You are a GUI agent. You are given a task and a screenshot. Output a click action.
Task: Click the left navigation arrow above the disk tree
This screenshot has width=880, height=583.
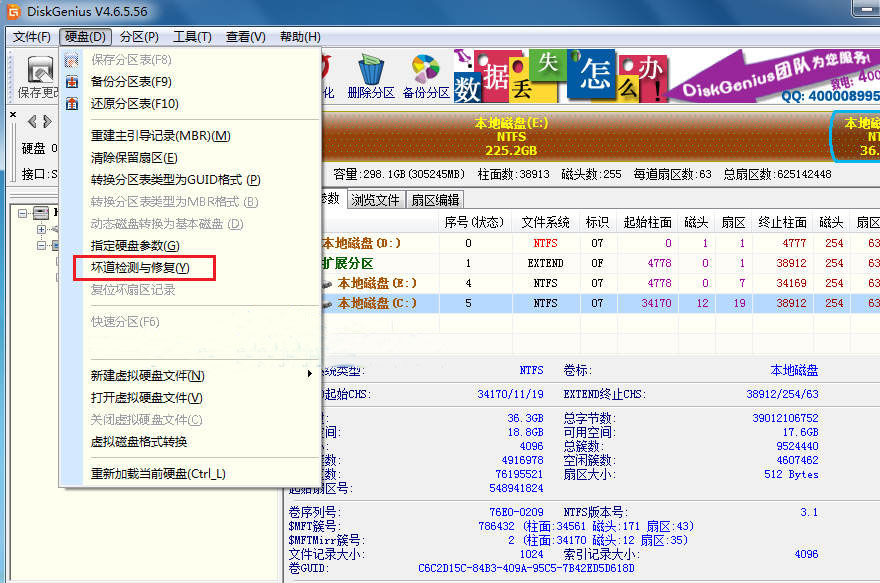pos(32,121)
